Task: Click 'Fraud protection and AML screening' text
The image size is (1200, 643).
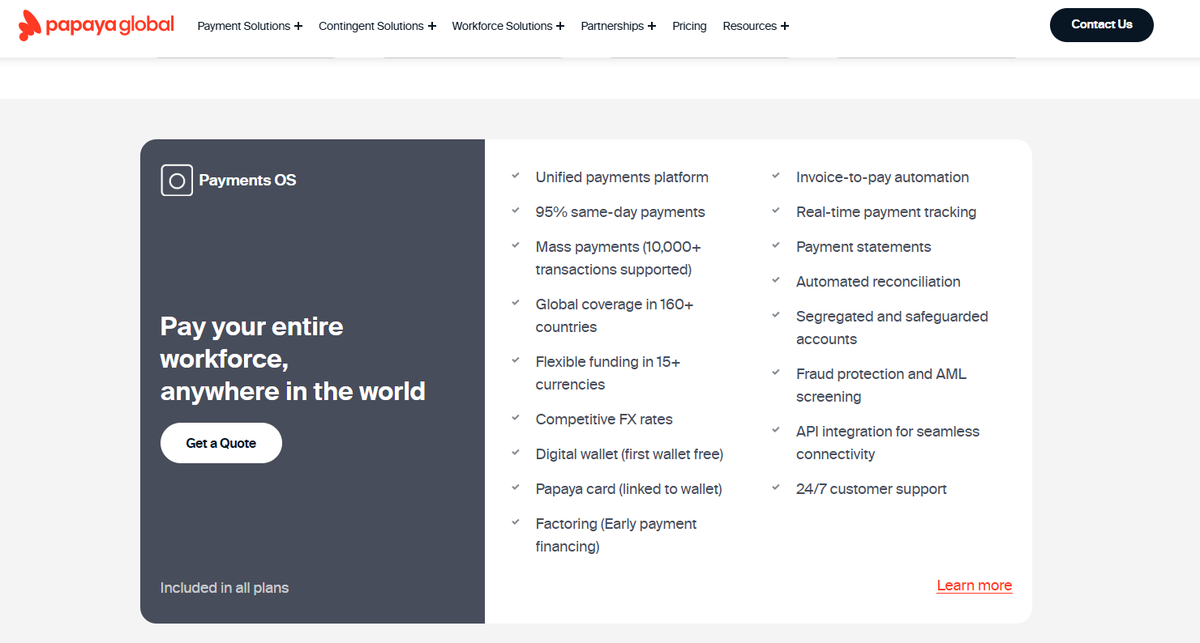Action: (881, 385)
